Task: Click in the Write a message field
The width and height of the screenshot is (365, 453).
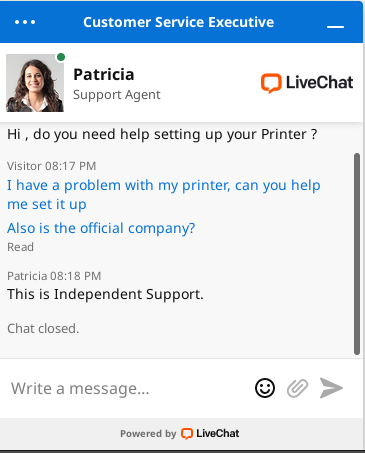Action: (128, 388)
